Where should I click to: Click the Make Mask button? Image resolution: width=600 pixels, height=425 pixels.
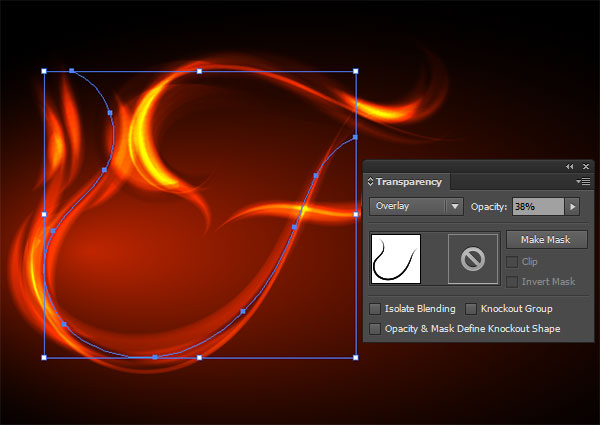point(546,239)
